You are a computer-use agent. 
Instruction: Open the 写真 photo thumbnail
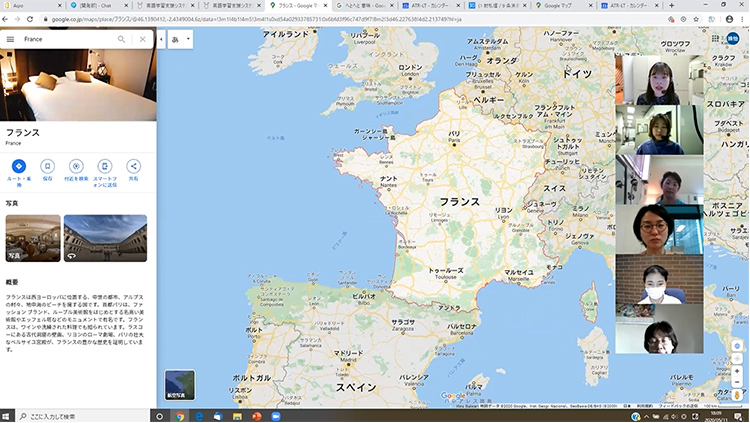click(33, 238)
